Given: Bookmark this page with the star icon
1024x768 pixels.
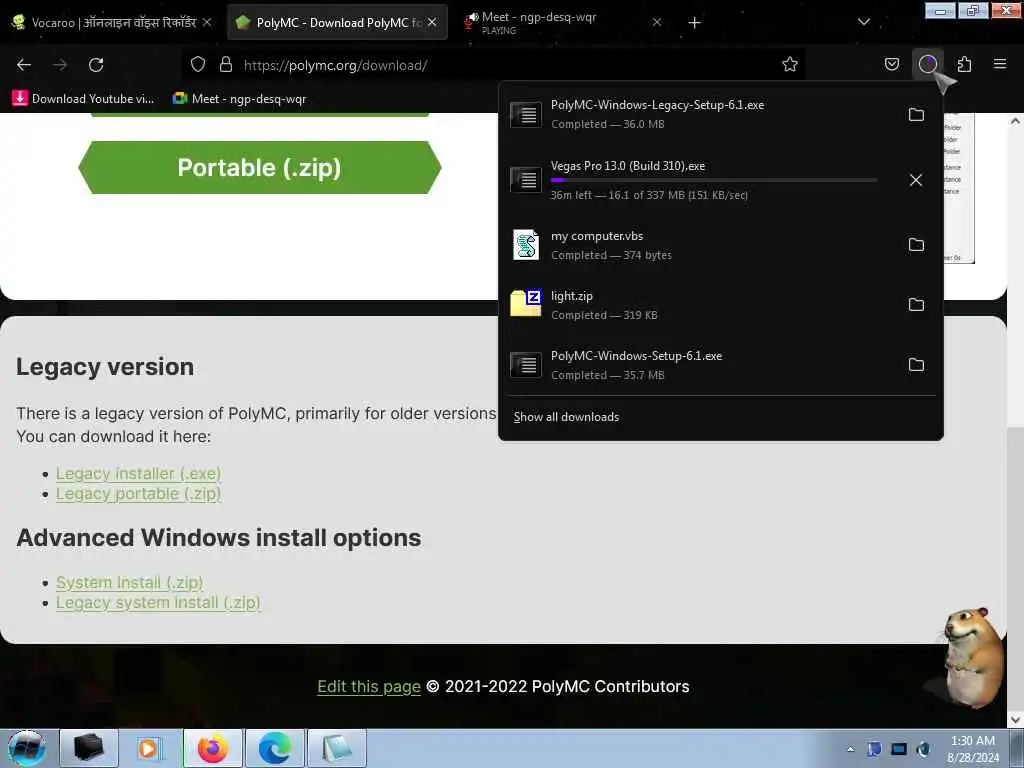Looking at the screenshot, I should (790, 64).
